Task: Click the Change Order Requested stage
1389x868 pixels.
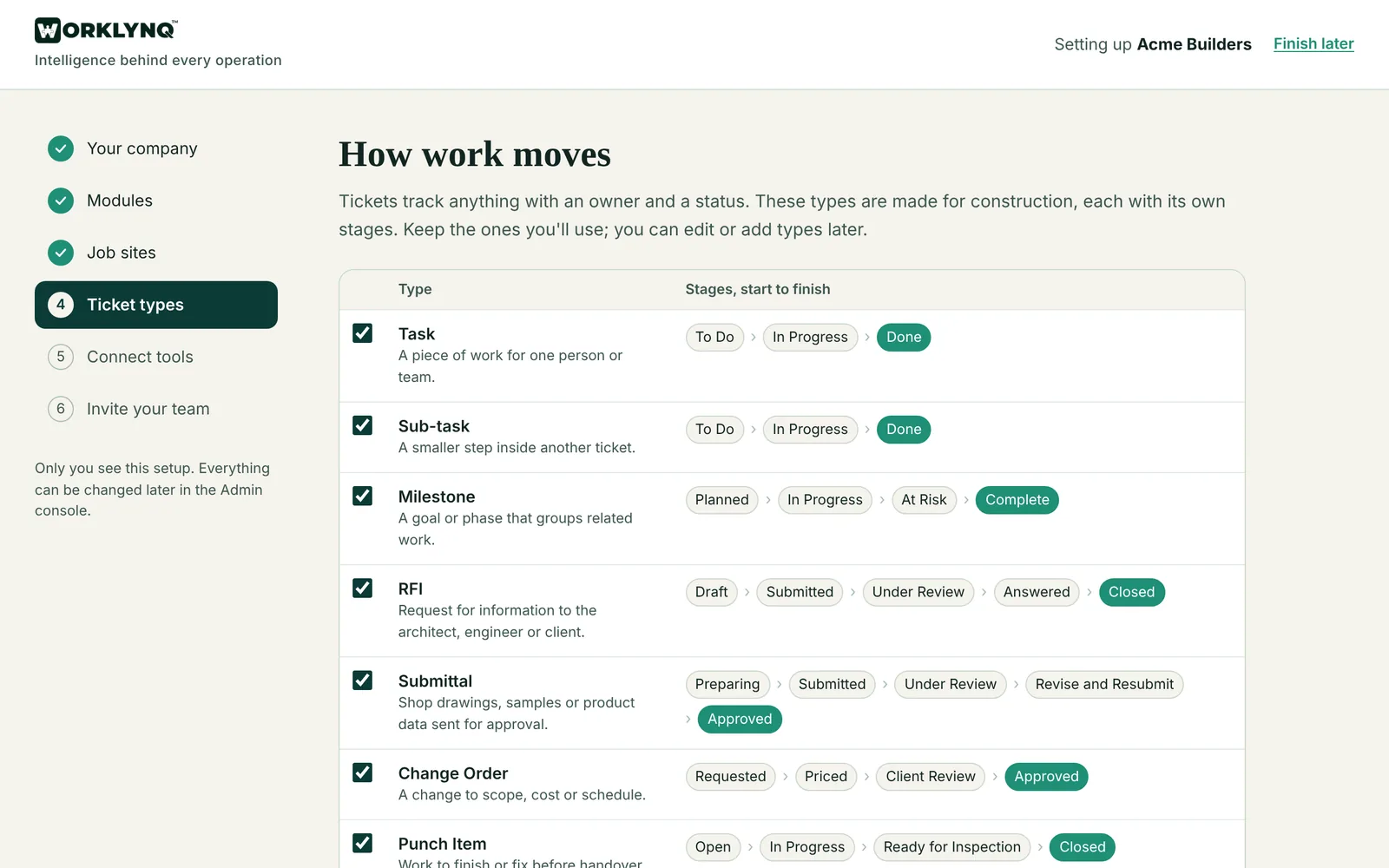Action: (x=730, y=777)
